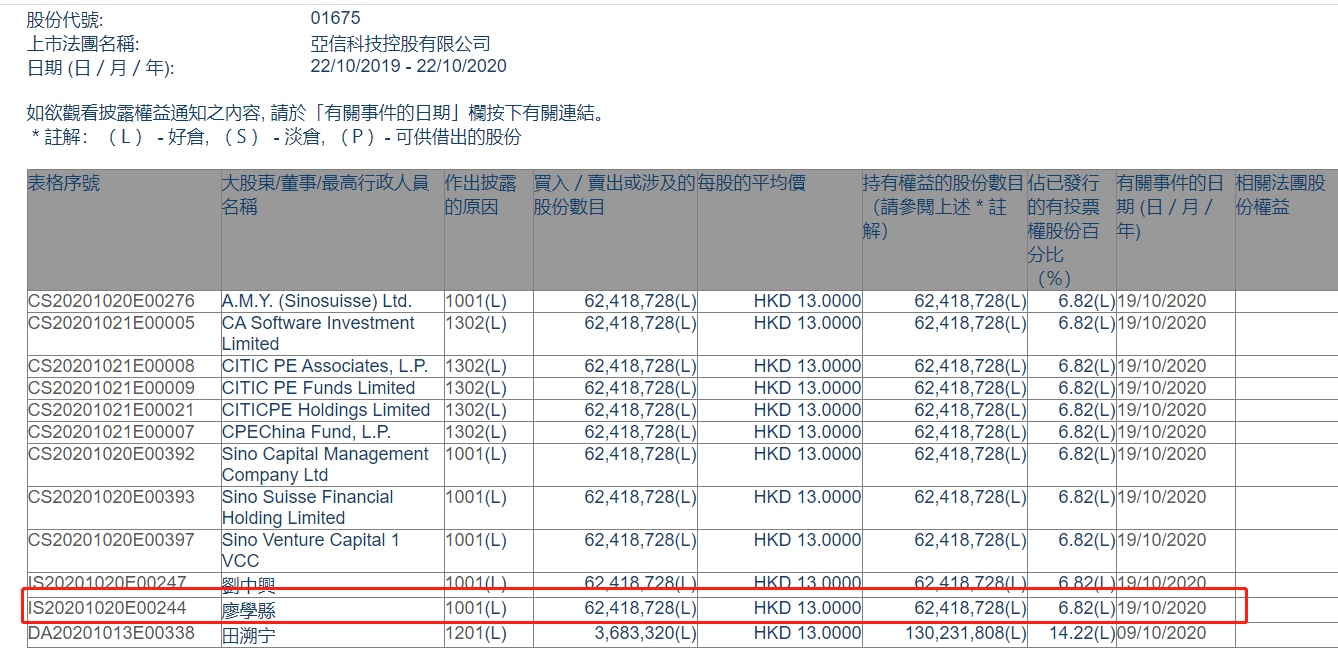Open 19/10/2020 date in CITICPE Holdings row
Image resolution: width=1338 pixels, height=648 pixels.
[1162, 410]
